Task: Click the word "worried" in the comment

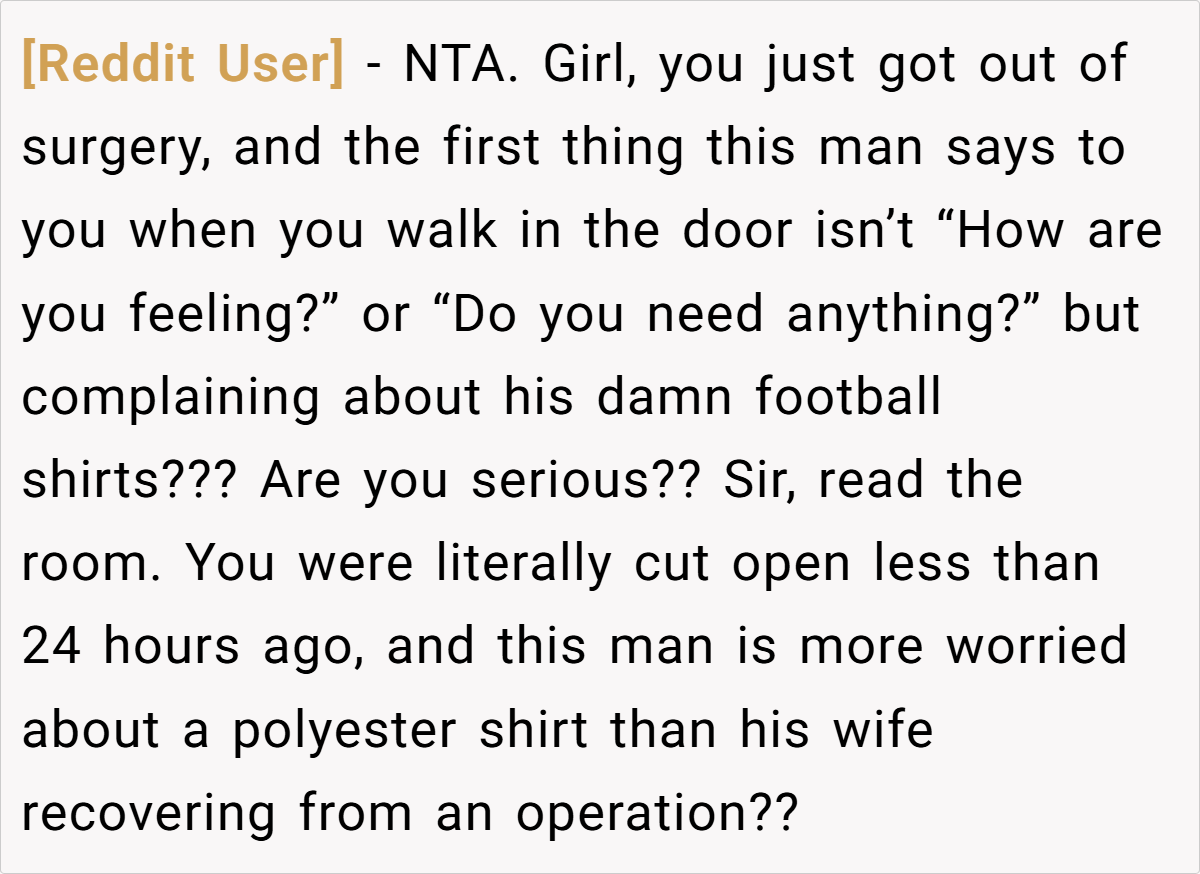Action: pyautogui.click(x=1037, y=646)
